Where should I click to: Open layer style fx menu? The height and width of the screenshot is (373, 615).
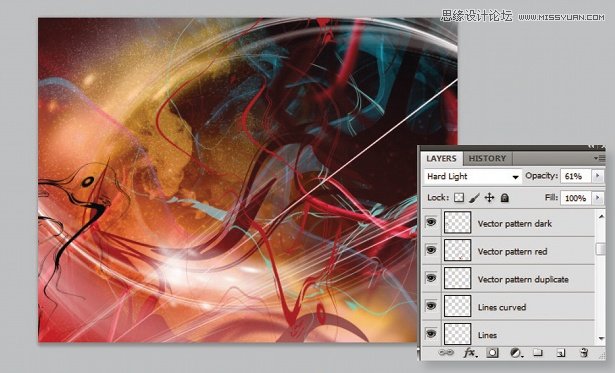point(470,353)
